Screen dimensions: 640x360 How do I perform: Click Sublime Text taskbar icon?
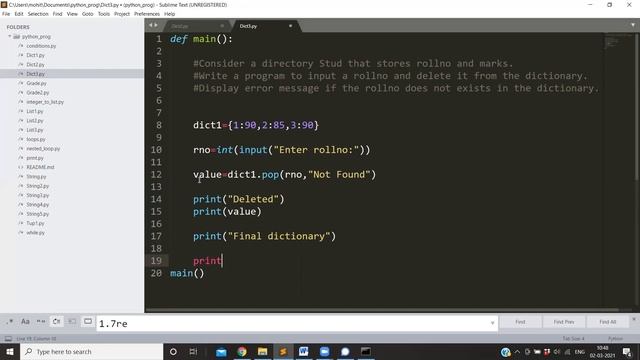(x=283, y=351)
